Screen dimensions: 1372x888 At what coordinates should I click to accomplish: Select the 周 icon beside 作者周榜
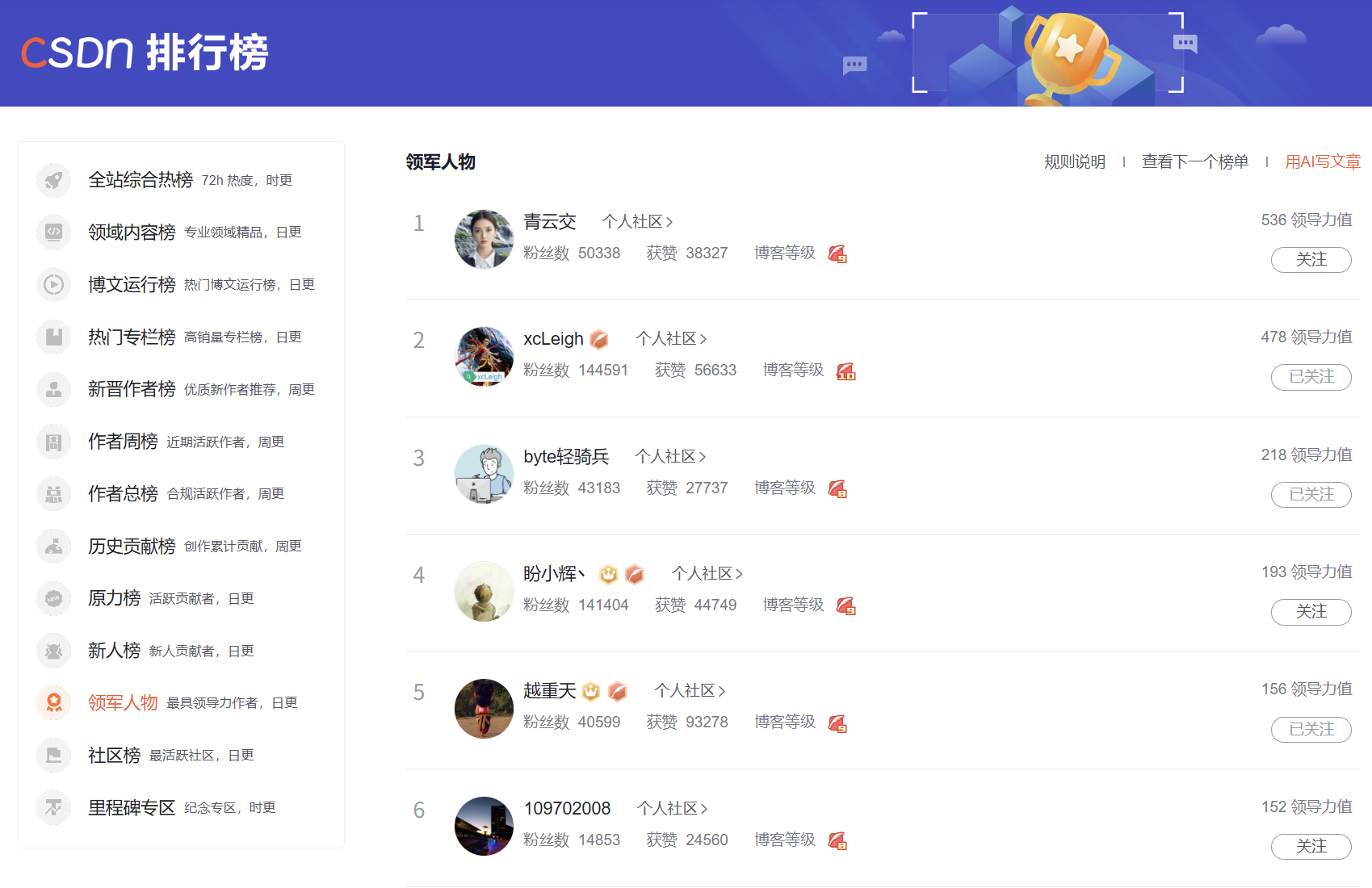click(x=54, y=442)
